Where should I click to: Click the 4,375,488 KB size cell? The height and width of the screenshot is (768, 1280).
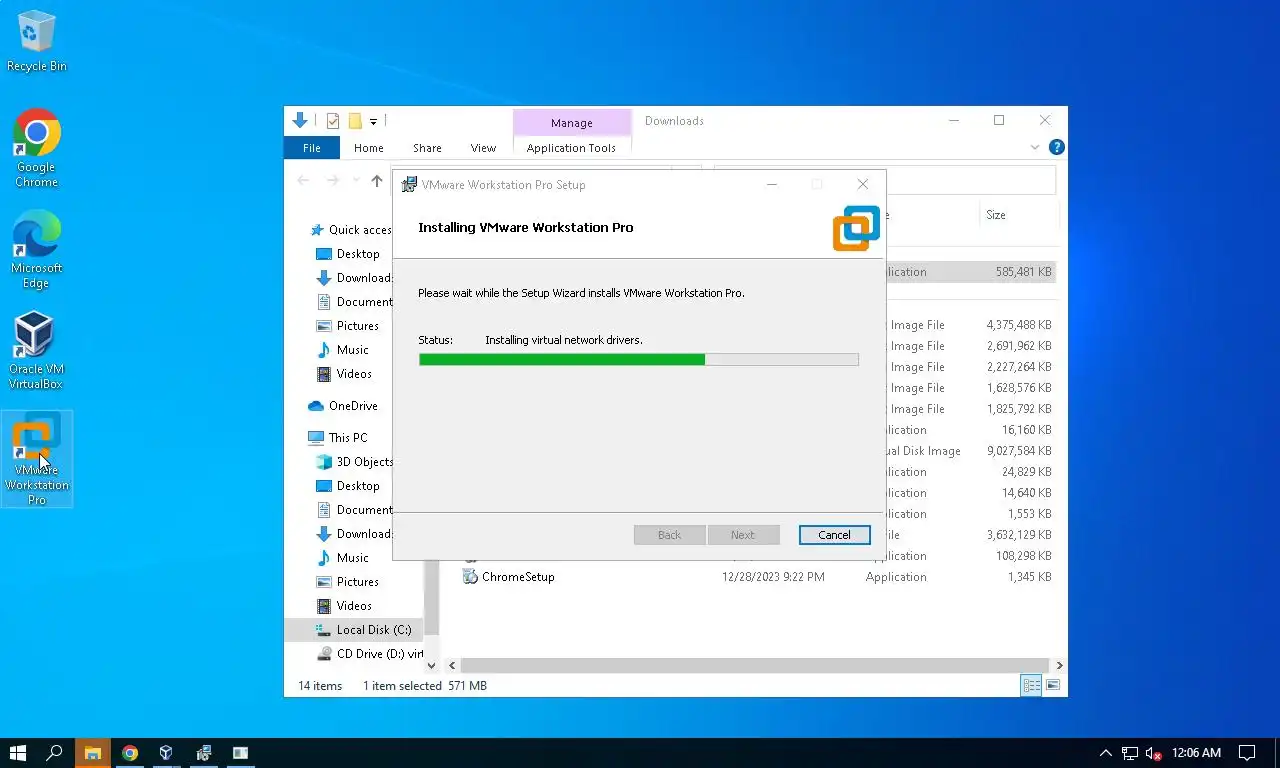click(1019, 325)
